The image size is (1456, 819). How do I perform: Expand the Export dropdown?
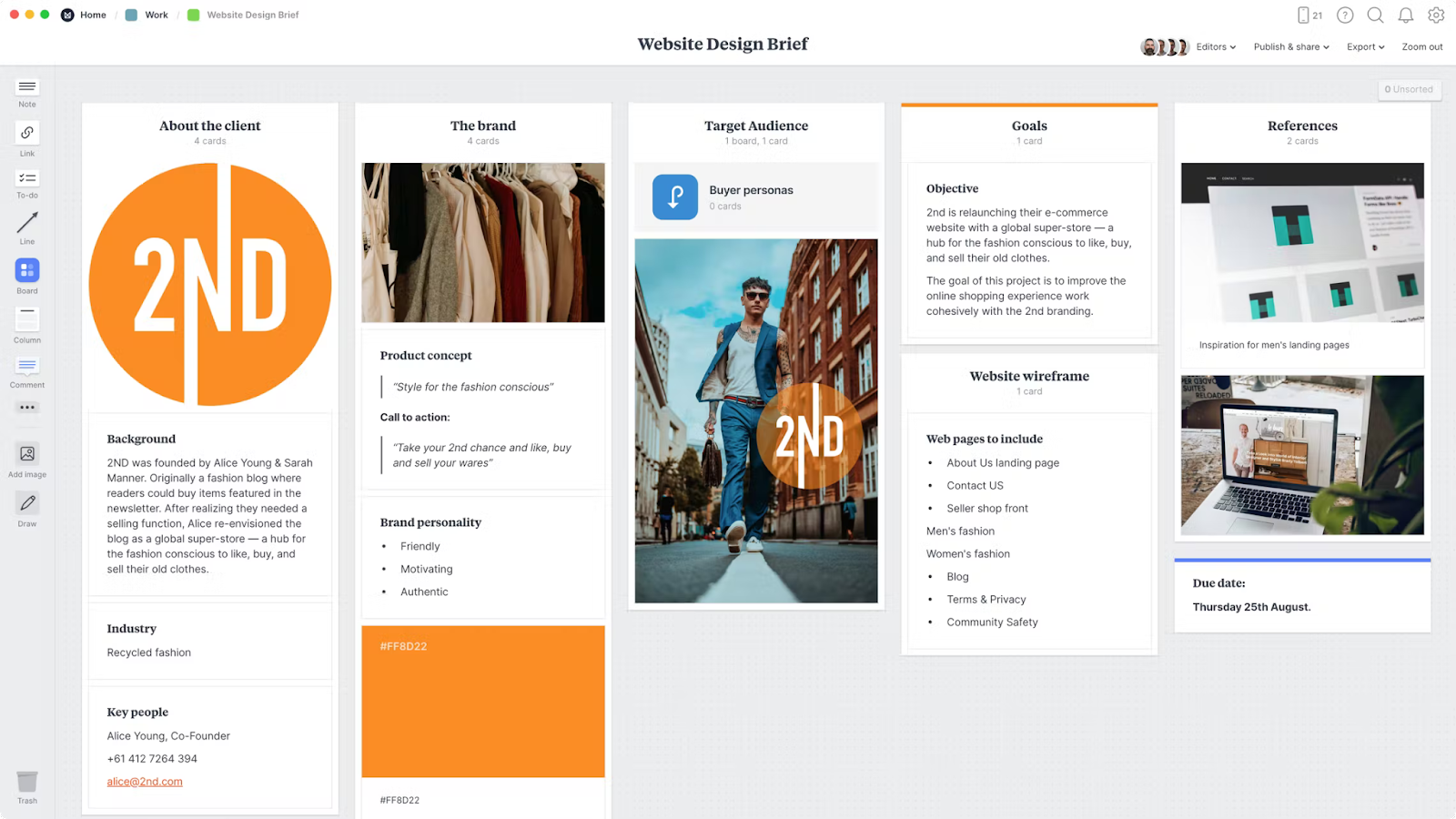coord(1365,47)
